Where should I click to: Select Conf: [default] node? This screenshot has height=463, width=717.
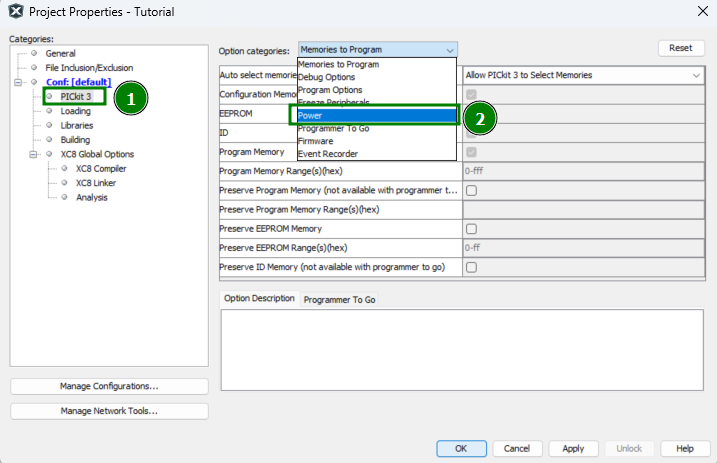[x=78, y=82]
